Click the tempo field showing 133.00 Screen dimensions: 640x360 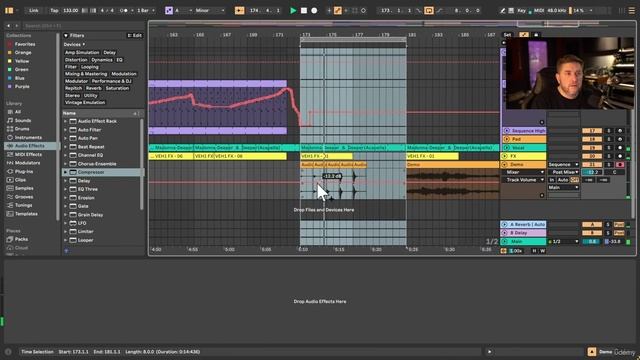71,11
